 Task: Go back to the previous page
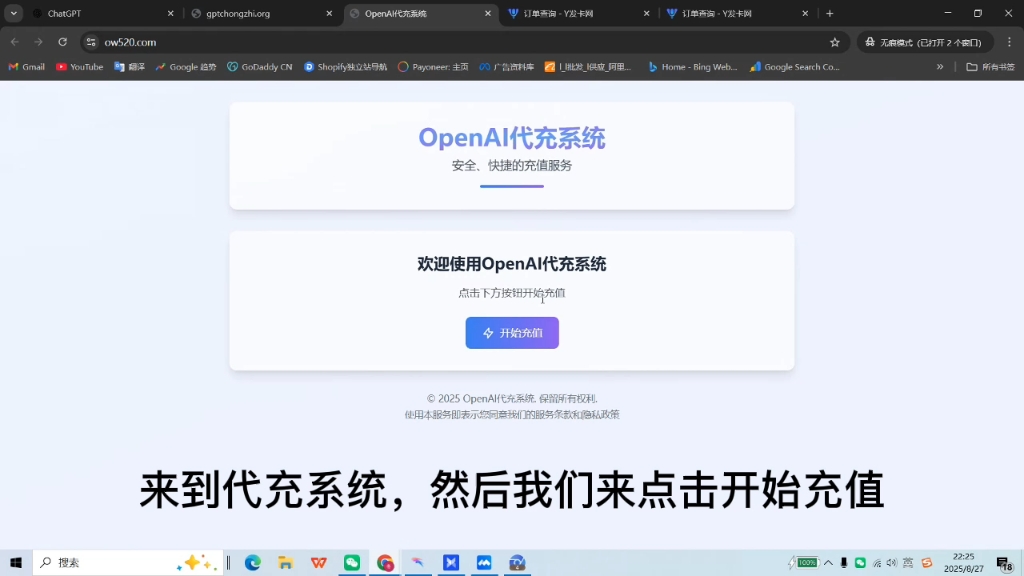15,42
